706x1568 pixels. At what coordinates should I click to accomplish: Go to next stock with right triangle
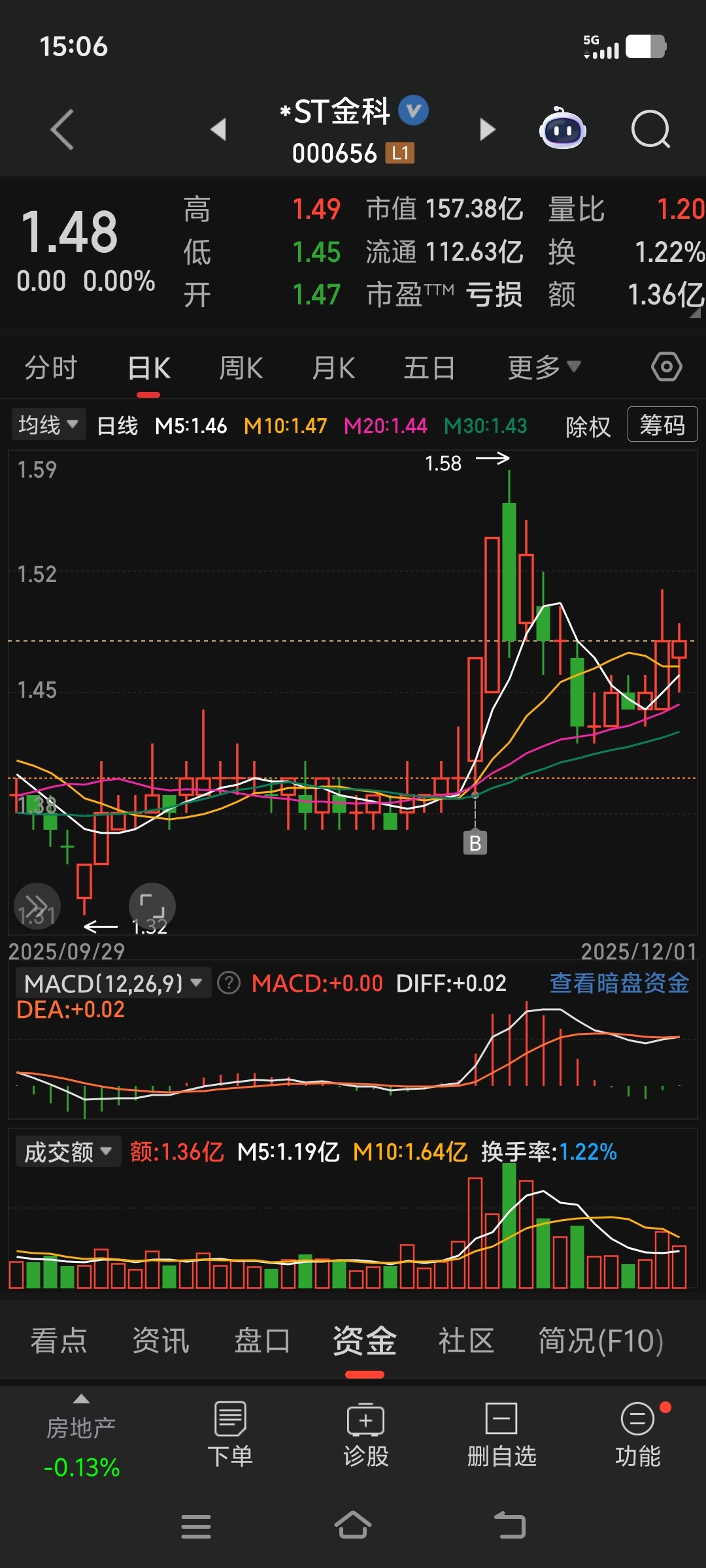[487, 129]
